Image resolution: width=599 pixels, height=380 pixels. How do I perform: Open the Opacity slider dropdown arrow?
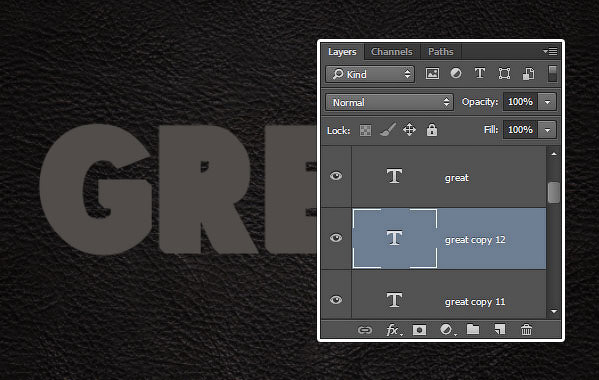pos(547,102)
